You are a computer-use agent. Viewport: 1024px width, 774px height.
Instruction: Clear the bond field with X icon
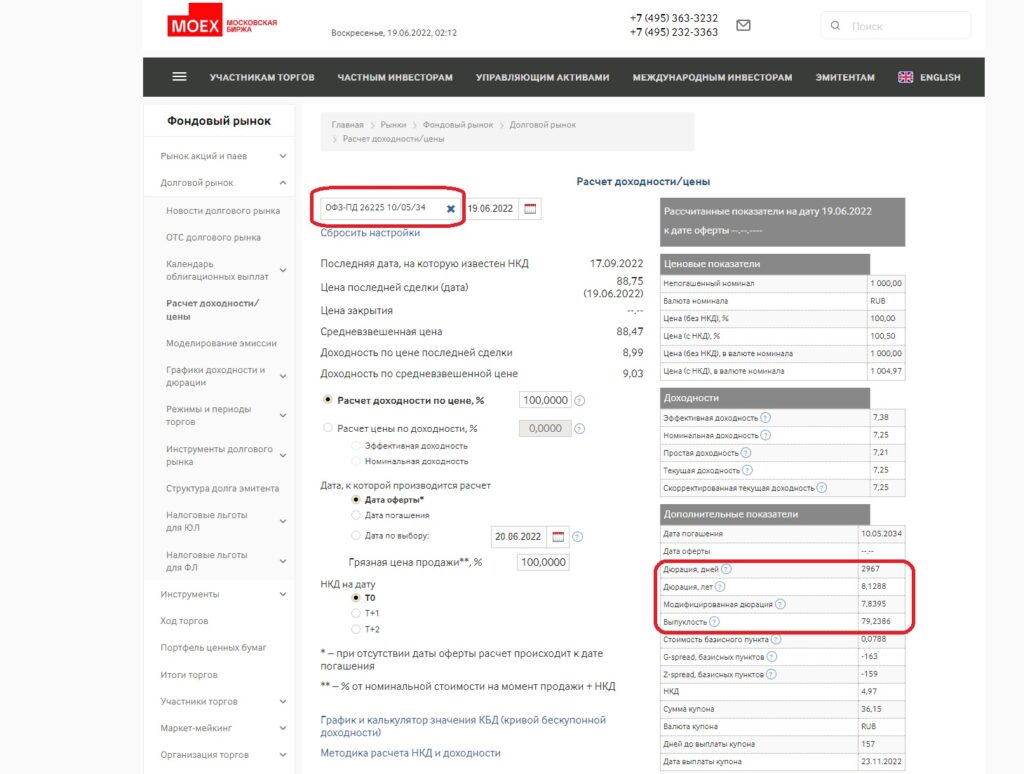[x=450, y=209]
